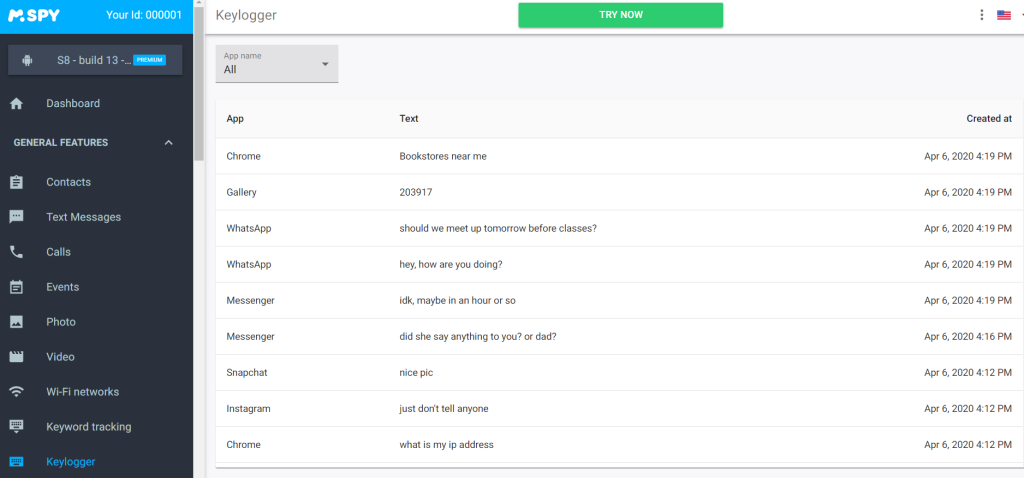Click the Text Messages chat bubble icon
Viewport: 1024px width, 478px height.
point(16,217)
